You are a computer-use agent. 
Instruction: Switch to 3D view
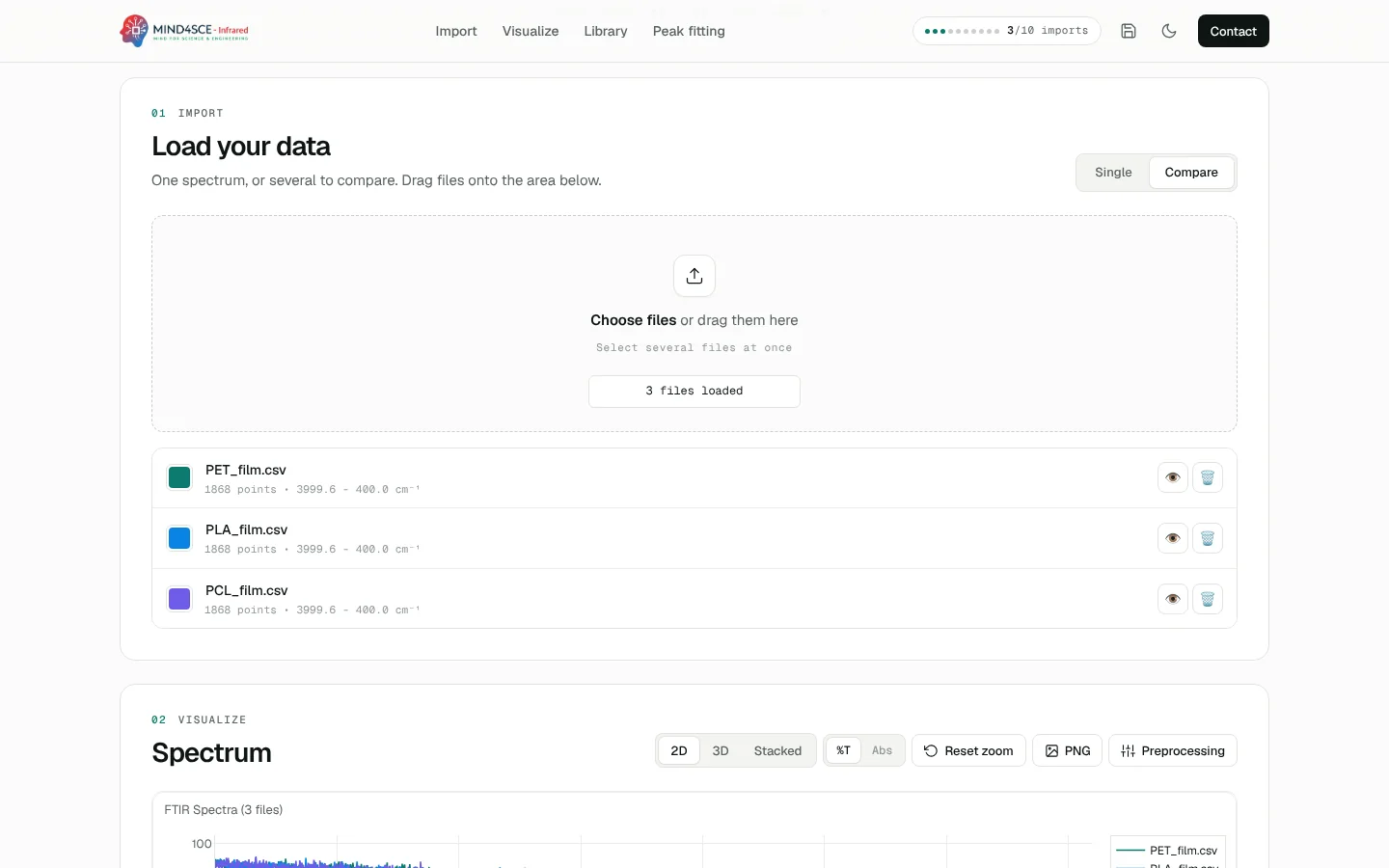tap(721, 750)
